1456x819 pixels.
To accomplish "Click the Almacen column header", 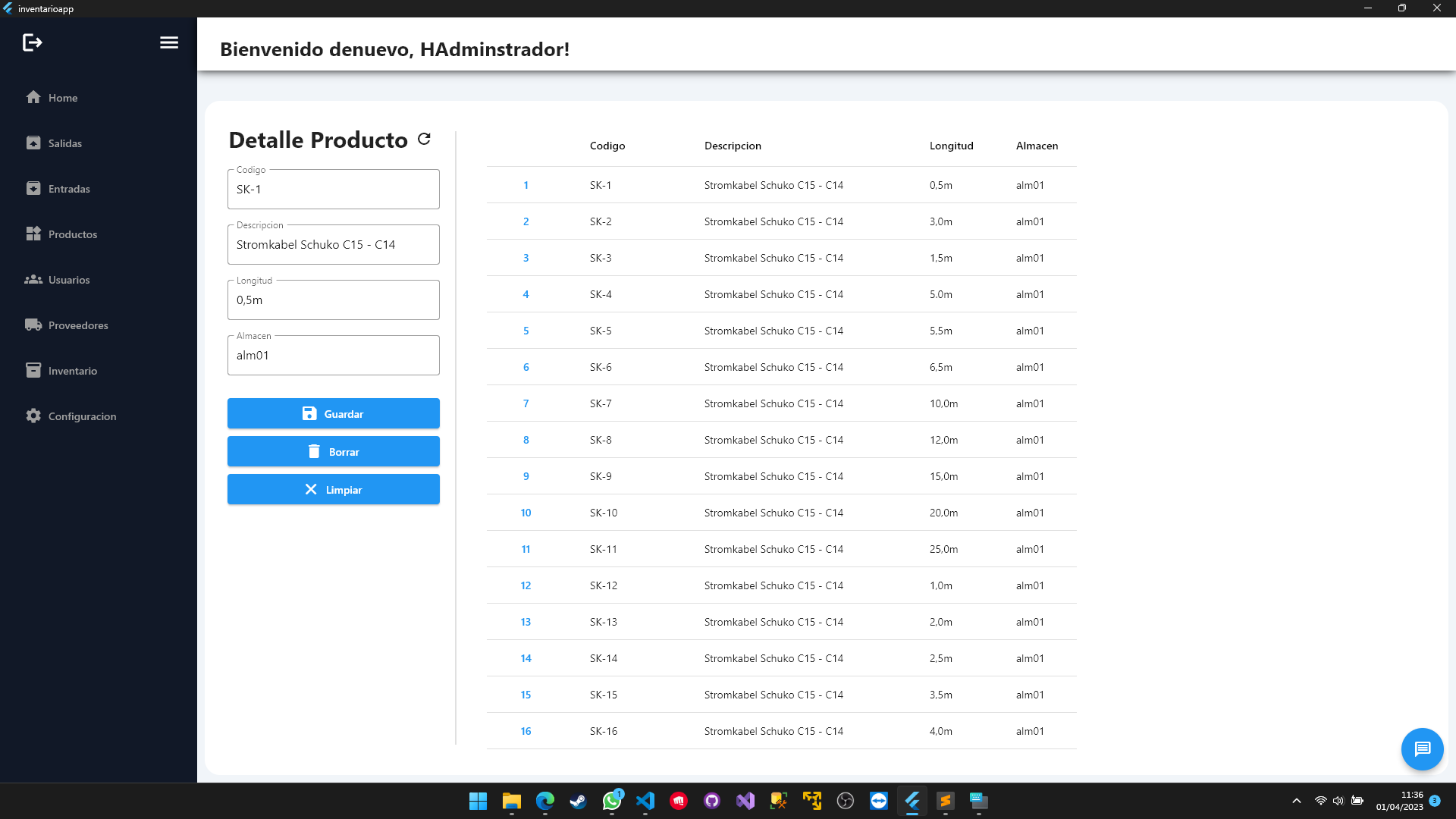I will [x=1037, y=146].
